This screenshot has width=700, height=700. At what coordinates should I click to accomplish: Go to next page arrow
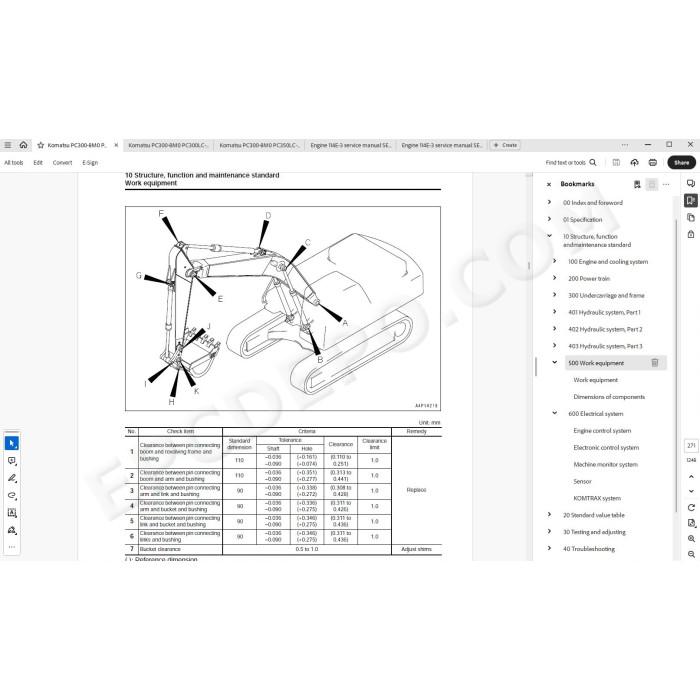pos(691,491)
